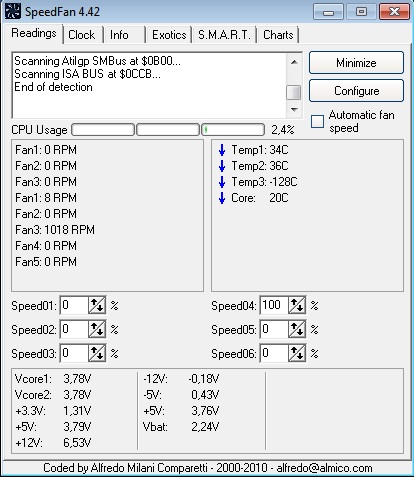Click into the Speed01 value field

pyautogui.click(x=74, y=305)
